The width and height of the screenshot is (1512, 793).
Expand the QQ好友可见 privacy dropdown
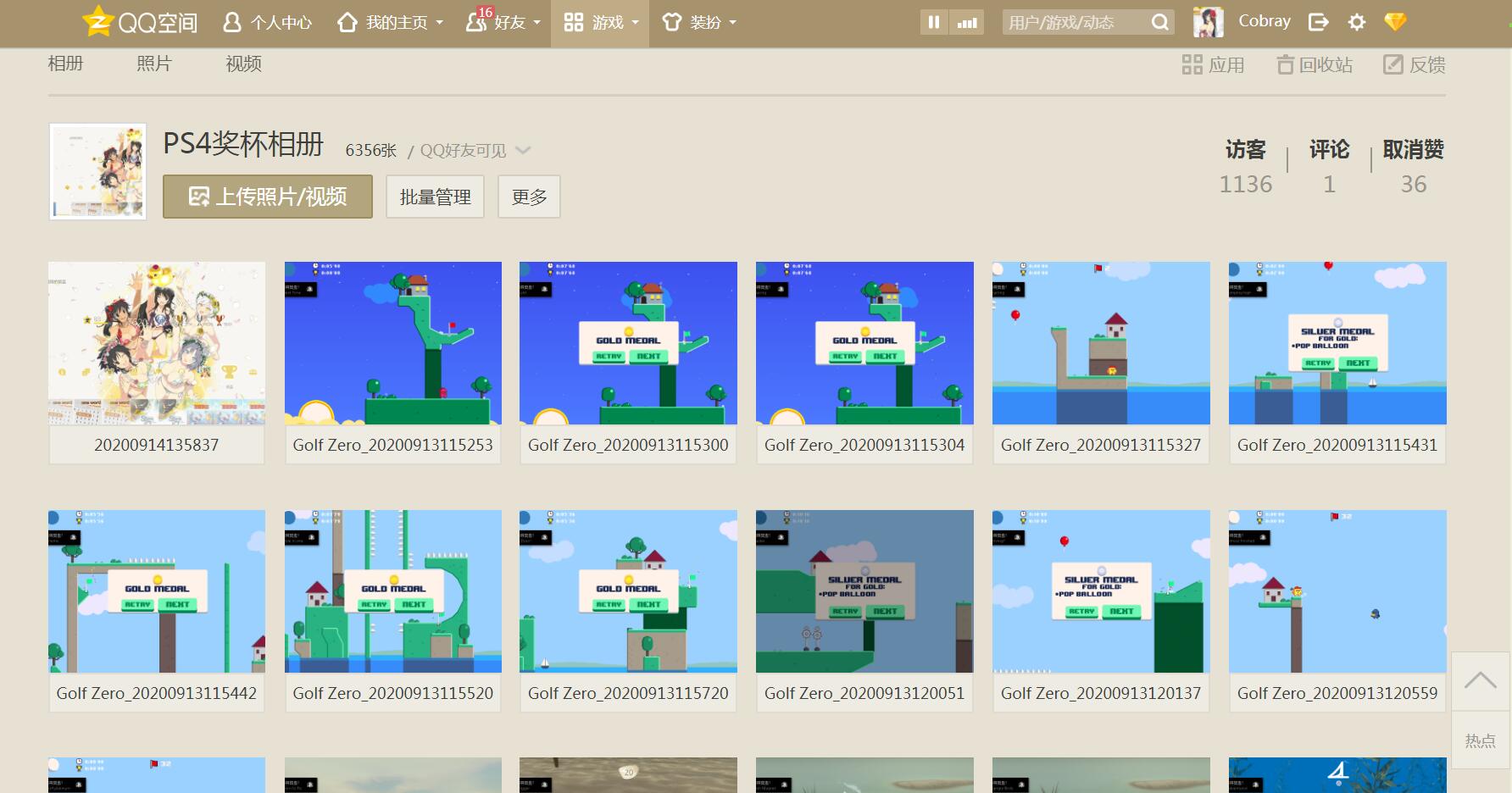coord(523,151)
